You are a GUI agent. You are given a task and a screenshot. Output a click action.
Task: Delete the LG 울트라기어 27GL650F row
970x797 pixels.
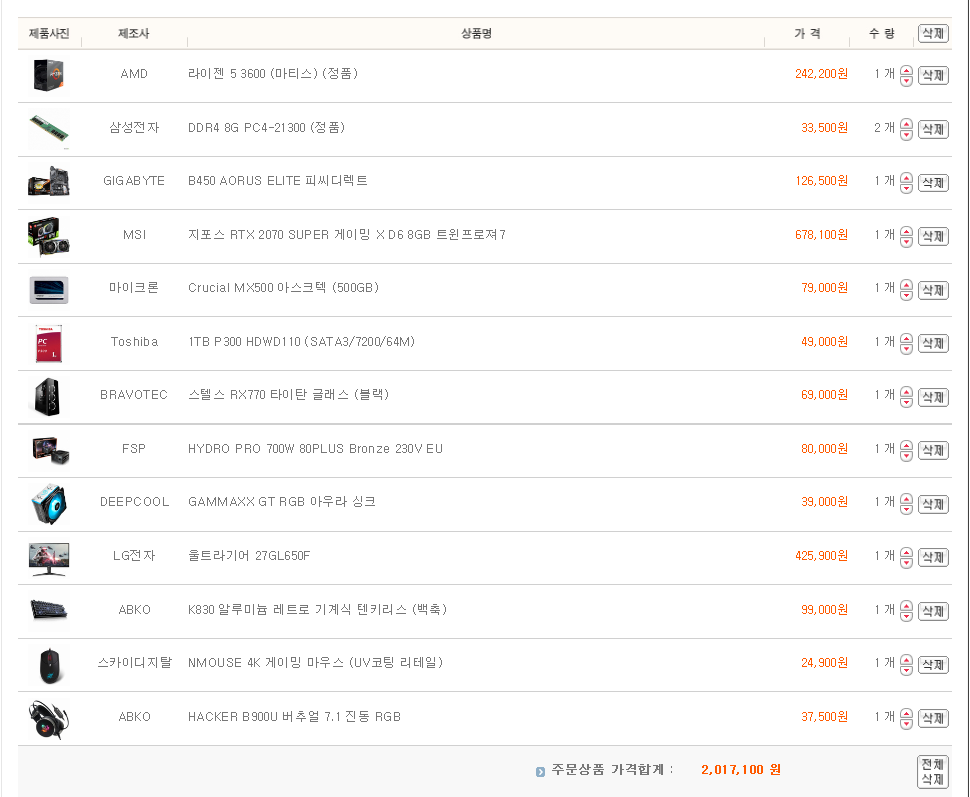(x=933, y=558)
